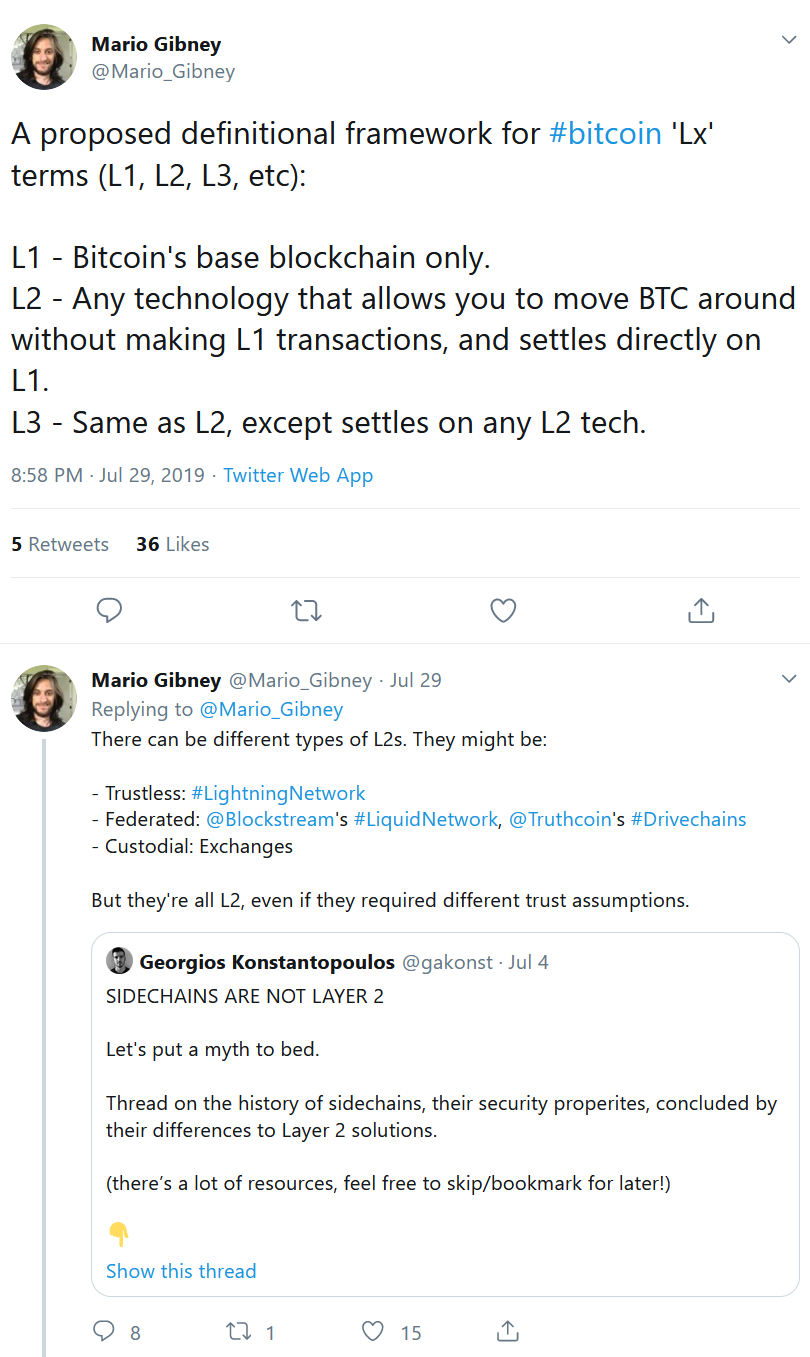Open the #Drivechains hashtag
The image size is (810, 1357).
point(688,819)
